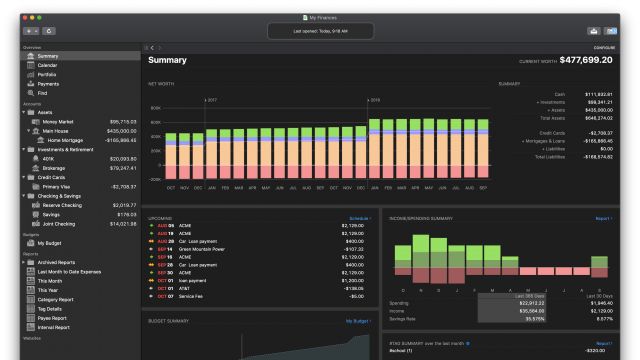640x360 pixels.
Task: Click the 2018 year marker on chart
Action: (374, 100)
